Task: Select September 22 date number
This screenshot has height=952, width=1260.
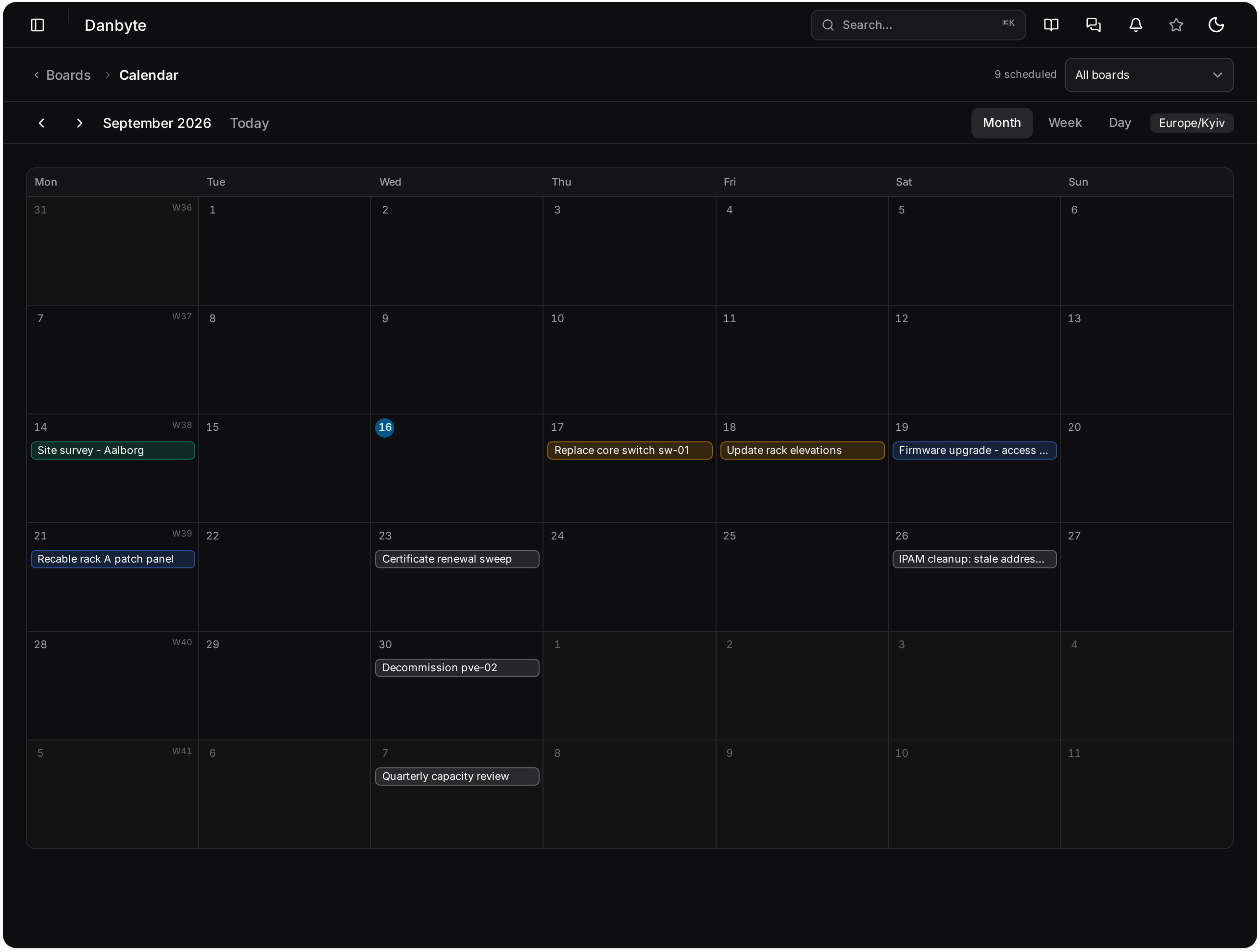Action: [212, 536]
